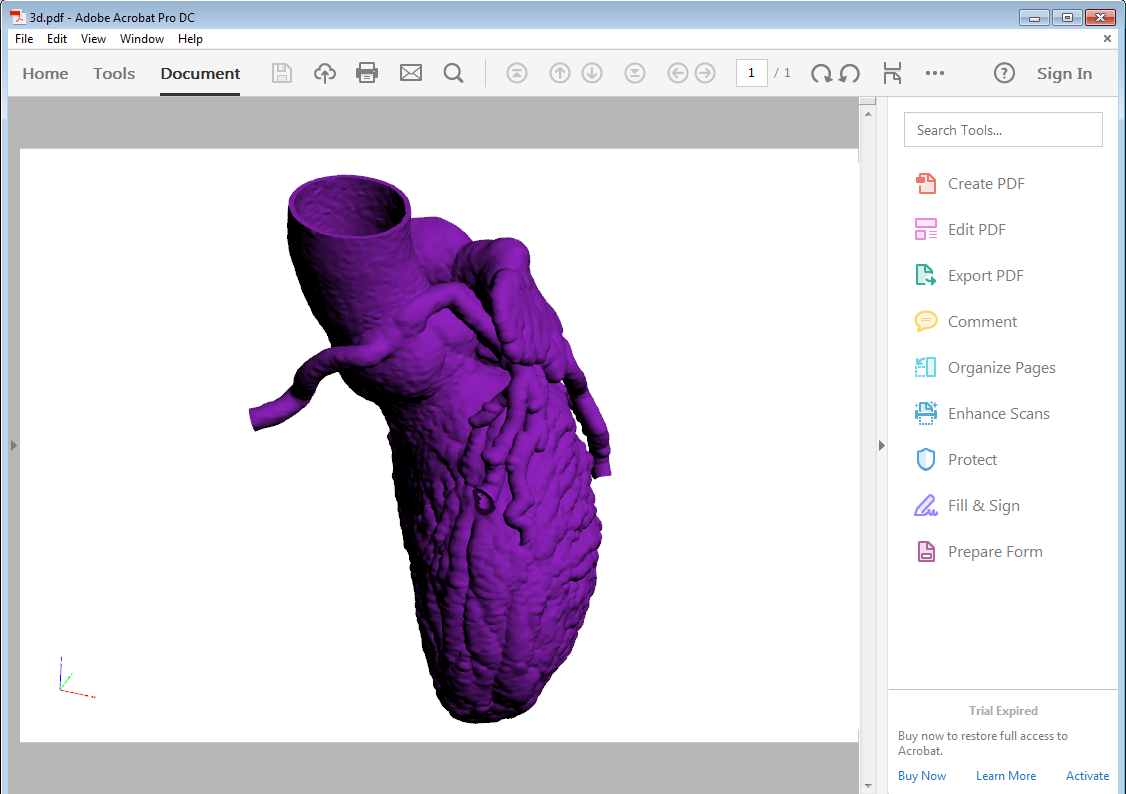Email the document using the envelope icon
Screen dimensions: 1126x794
[x=410, y=72]
